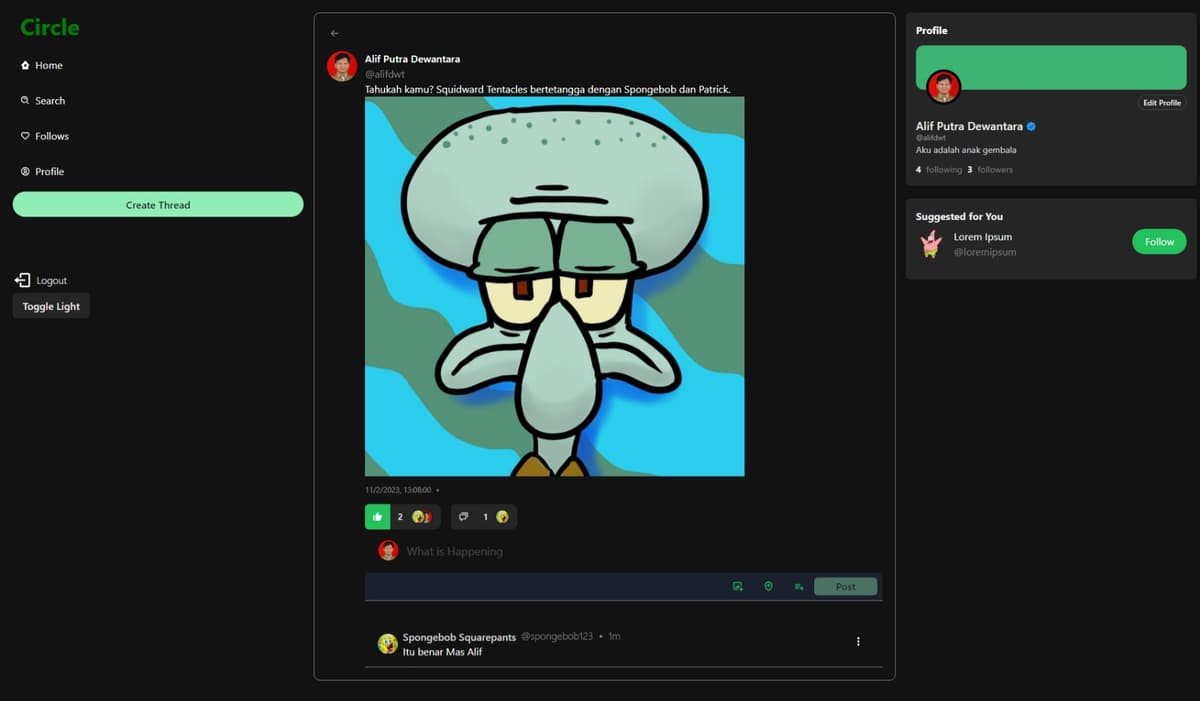Open Home from the sidebar
The image size is (1200, 701).
pos(41,65)
